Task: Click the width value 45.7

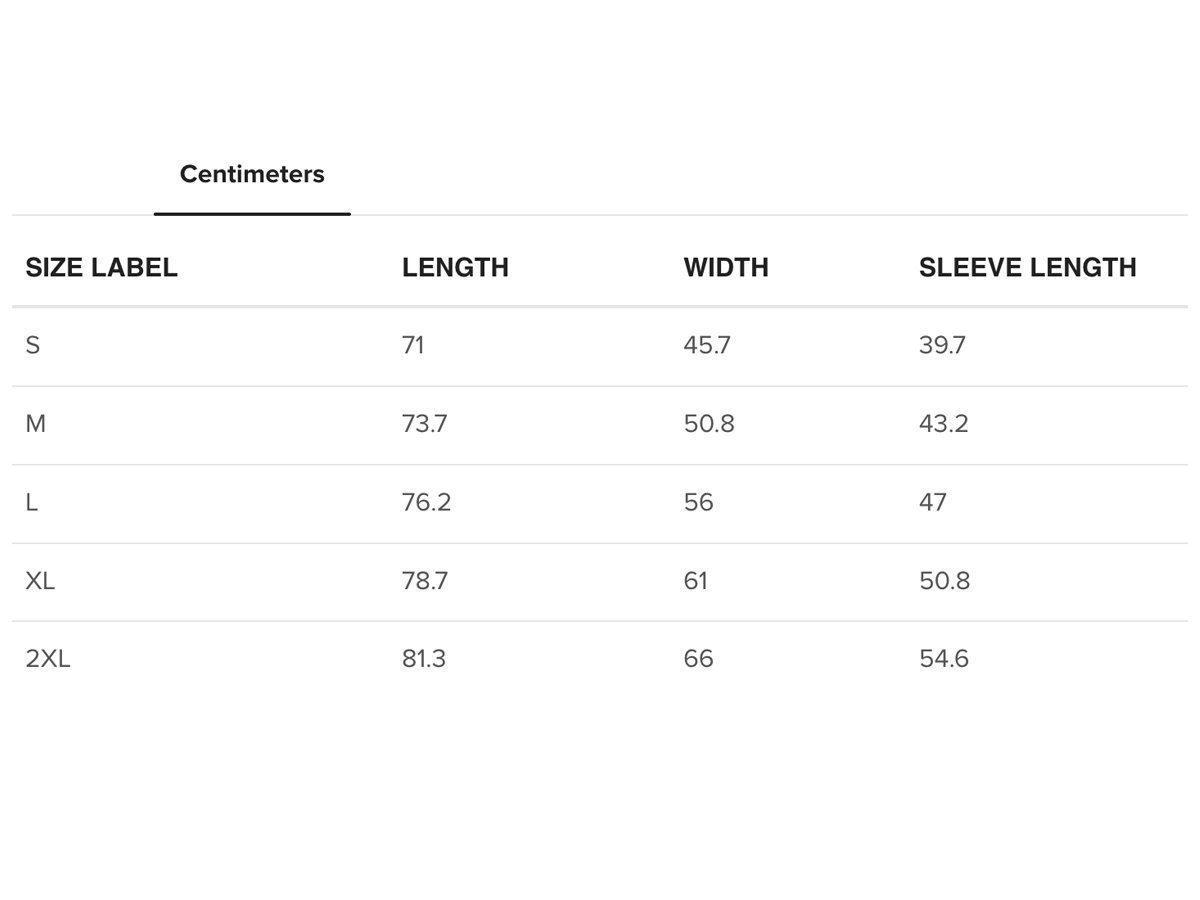Action: 707,346
